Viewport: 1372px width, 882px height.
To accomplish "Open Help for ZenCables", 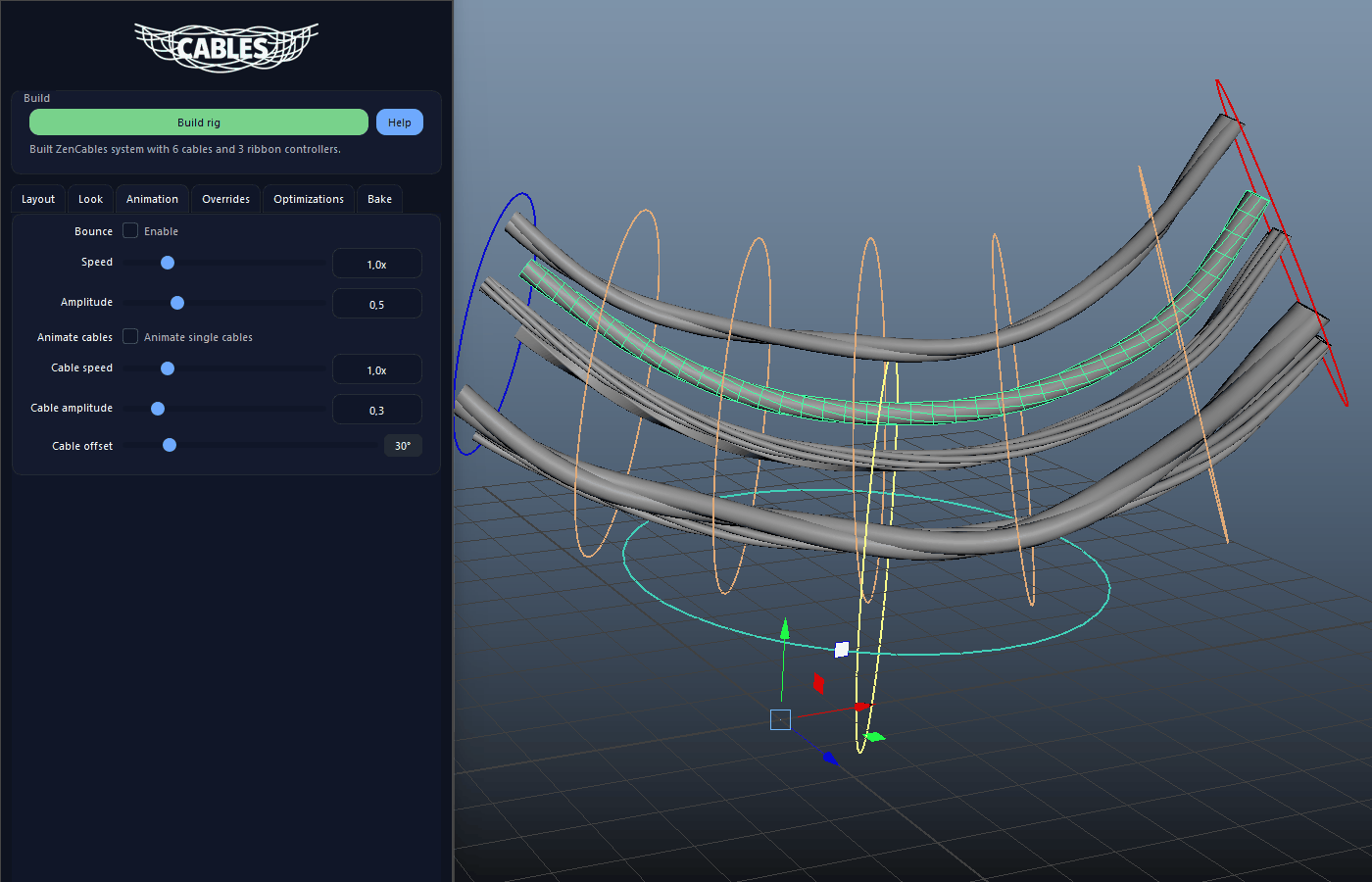I will [x=400, y=122].
